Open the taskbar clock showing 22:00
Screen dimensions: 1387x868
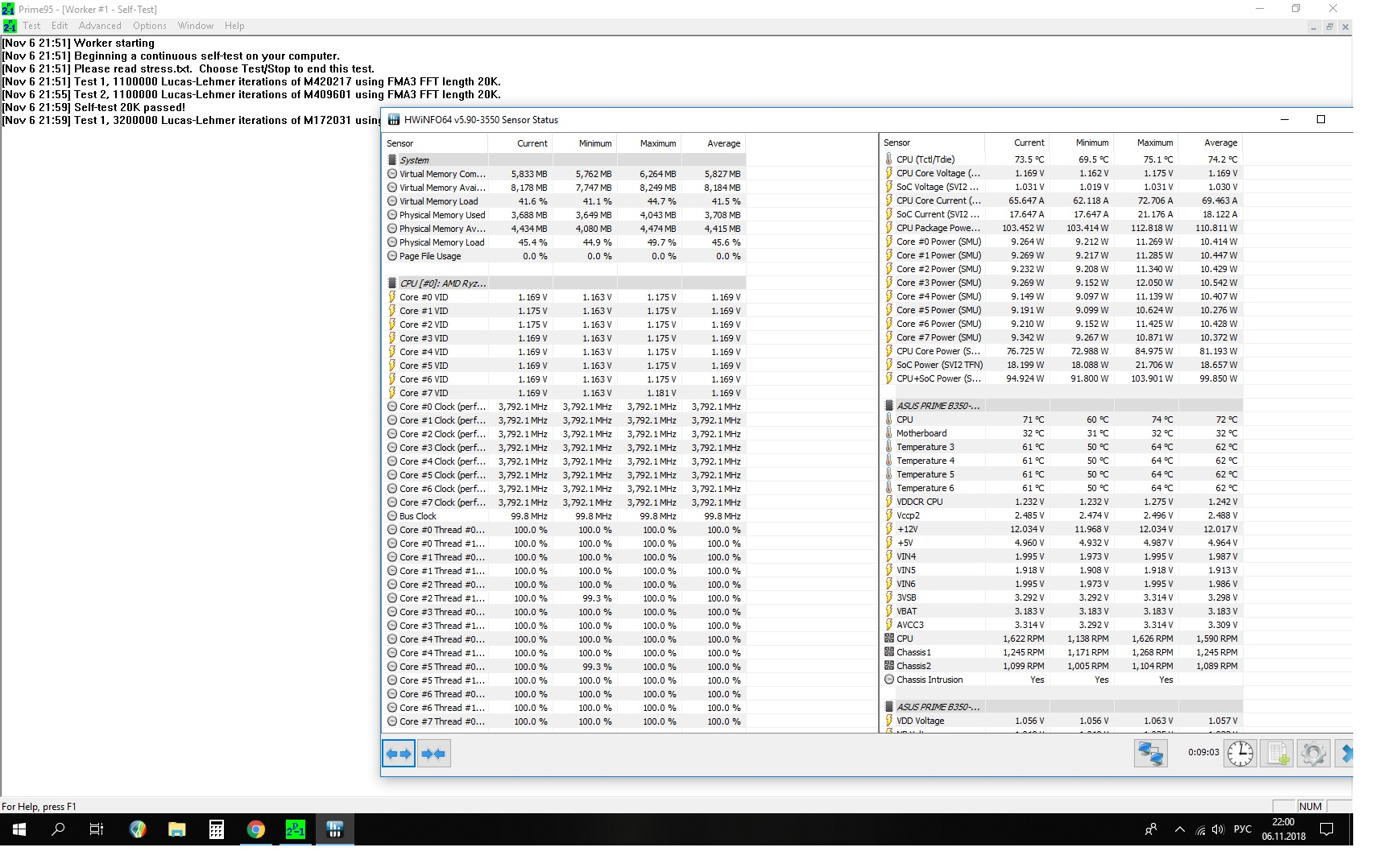(x=1283, y=829)
